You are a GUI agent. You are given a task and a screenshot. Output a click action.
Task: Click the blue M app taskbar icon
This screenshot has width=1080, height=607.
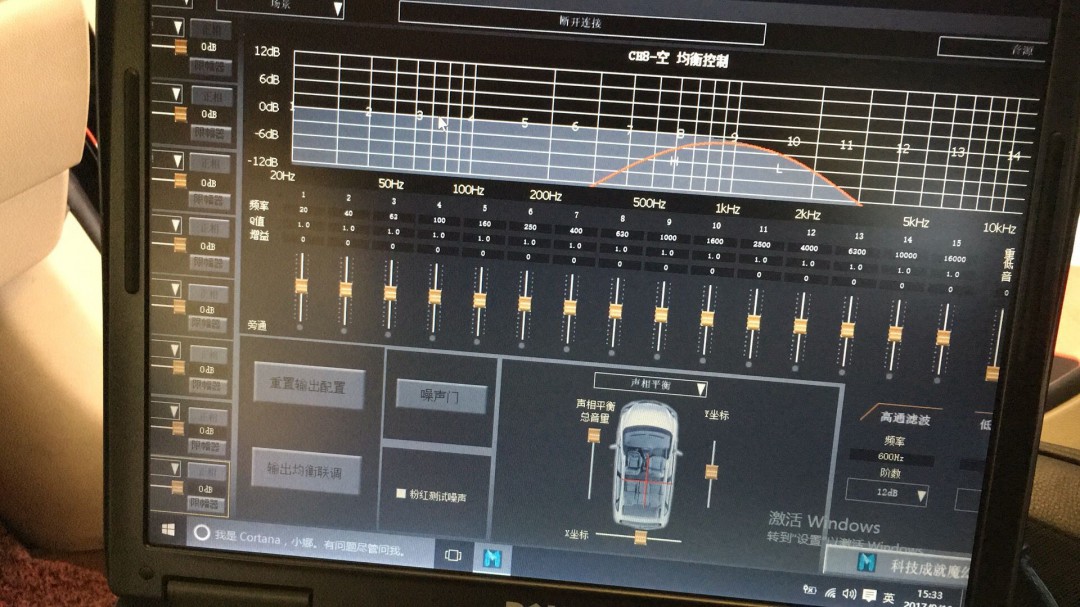[x=492, y=558]
